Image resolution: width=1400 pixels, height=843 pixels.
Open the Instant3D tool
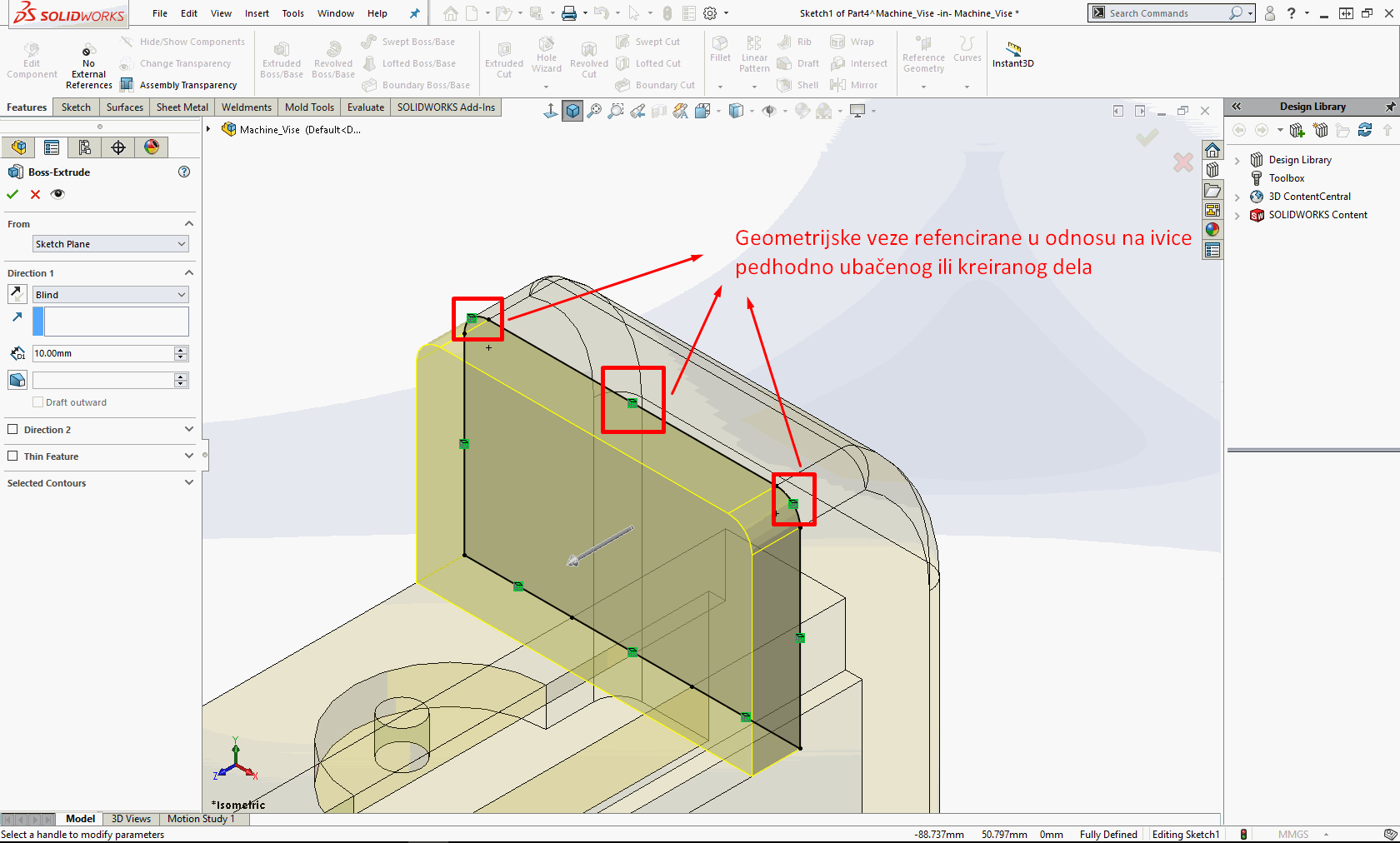point(1012,55)
